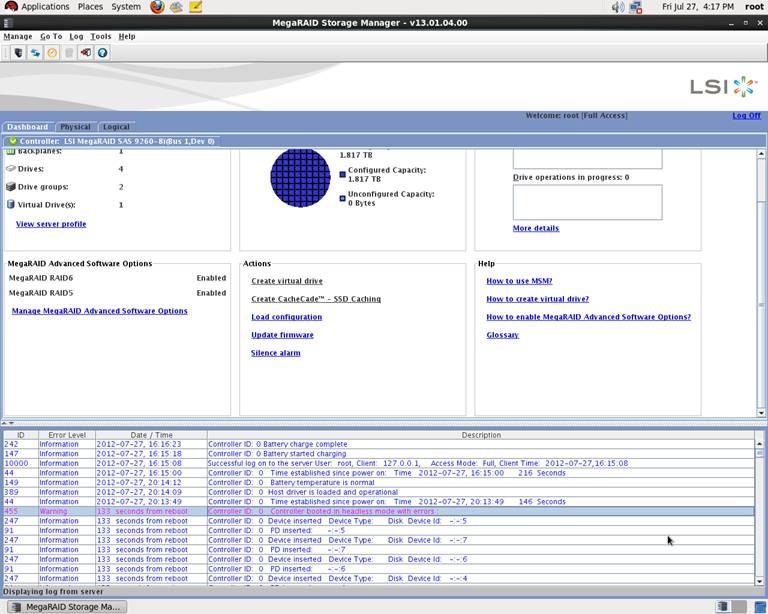Click Load configuration link
768x614 pixels.
pos(287,317)
